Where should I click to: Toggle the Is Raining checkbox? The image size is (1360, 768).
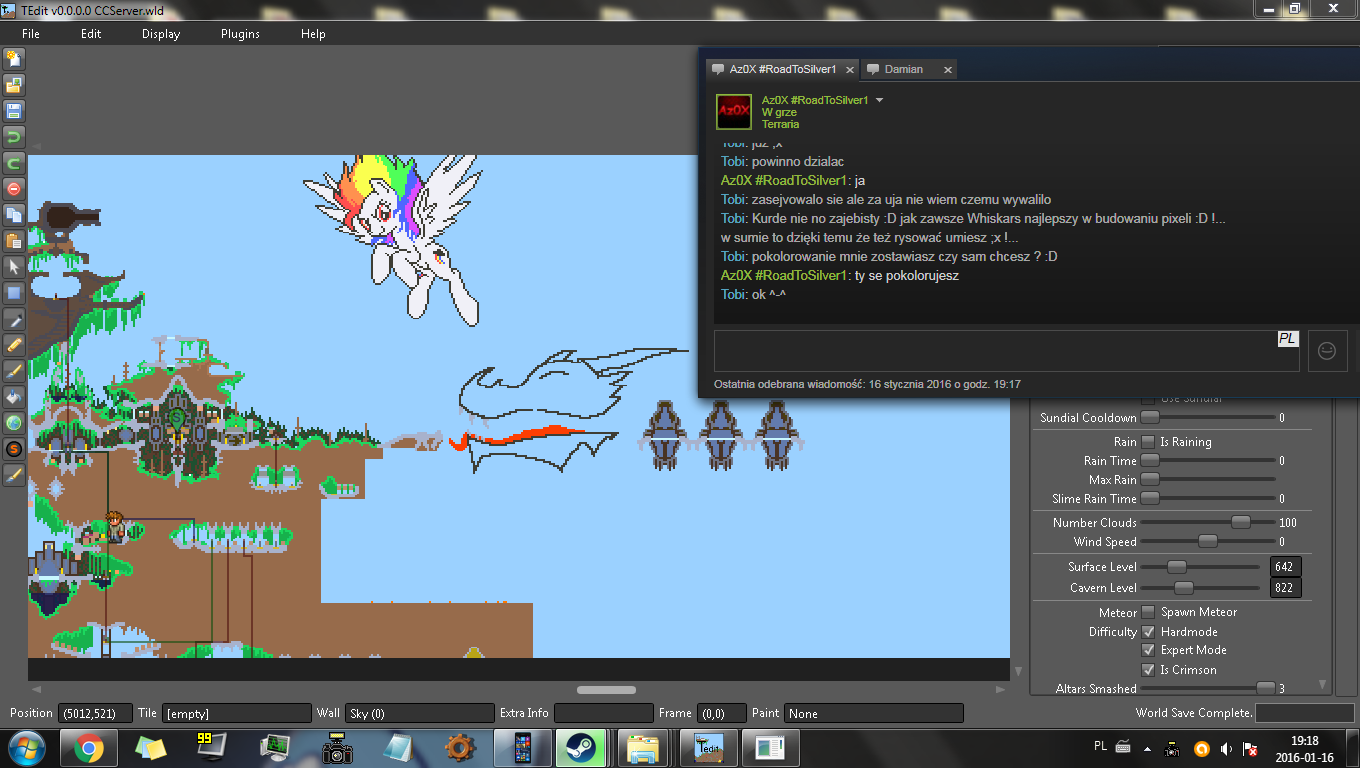(x=1149, y=442)
